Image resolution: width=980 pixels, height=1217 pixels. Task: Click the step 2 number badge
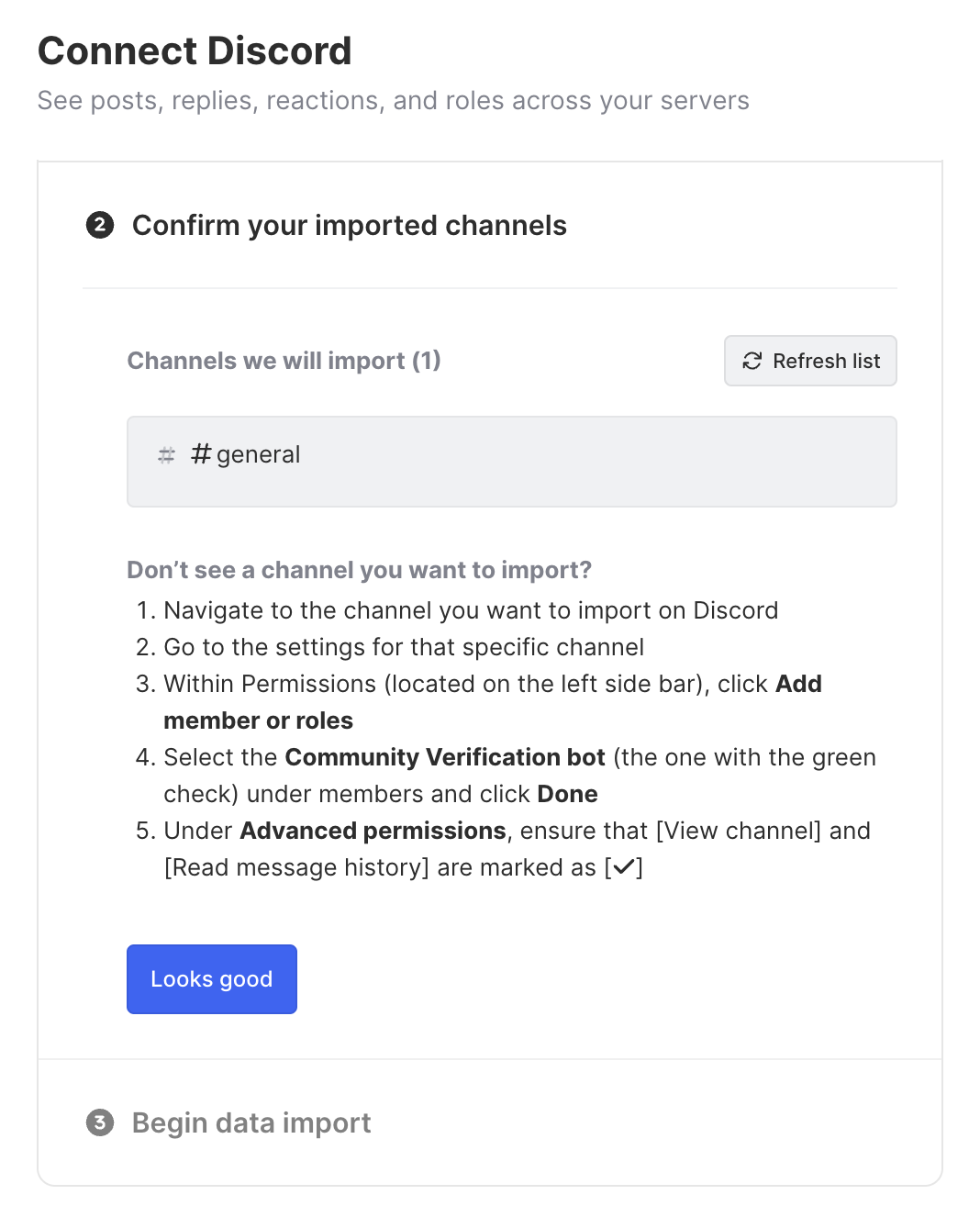click(x=100, y=225)
